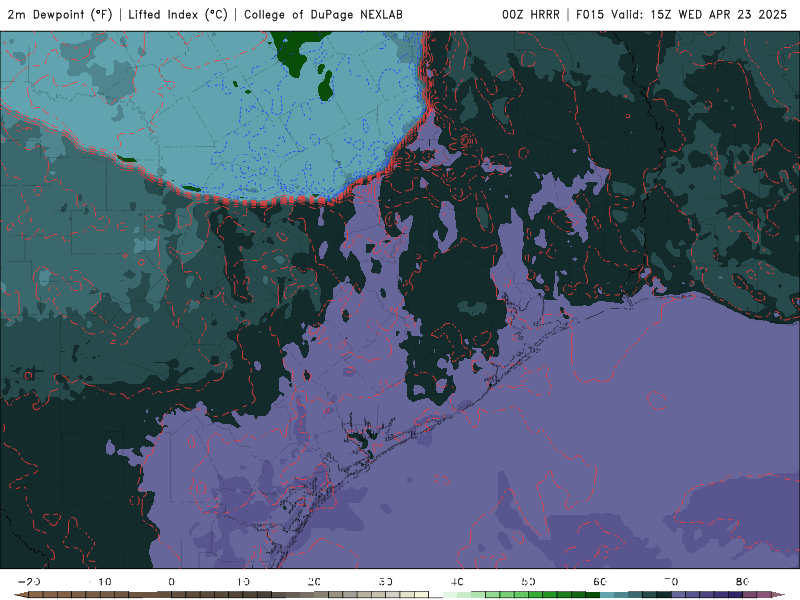Click the 'Lifted Index (°C)' header label
This screenshot has width=800, height=600.
(178, 14)
